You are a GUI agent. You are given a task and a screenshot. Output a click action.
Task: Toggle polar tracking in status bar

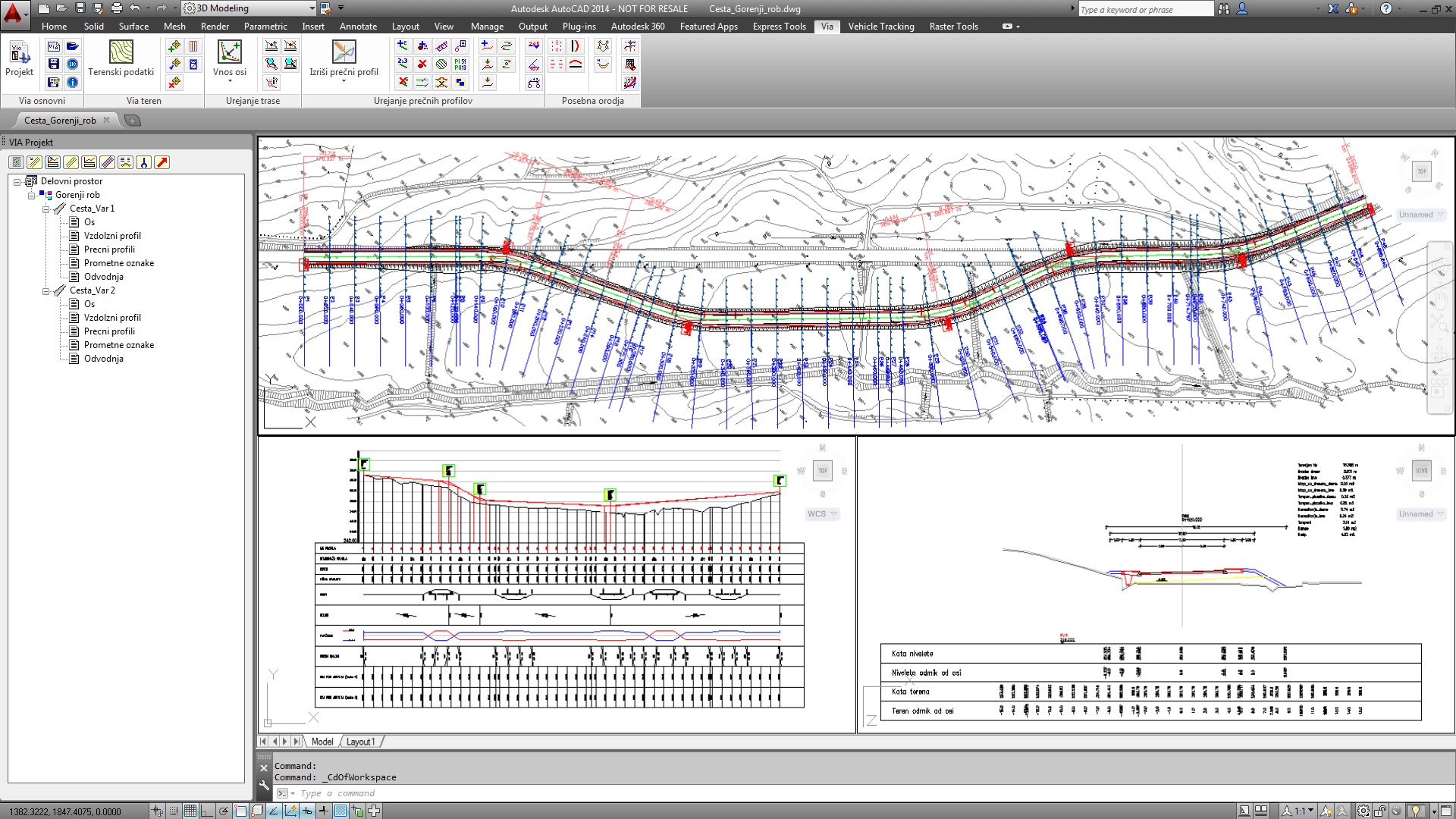224,811
